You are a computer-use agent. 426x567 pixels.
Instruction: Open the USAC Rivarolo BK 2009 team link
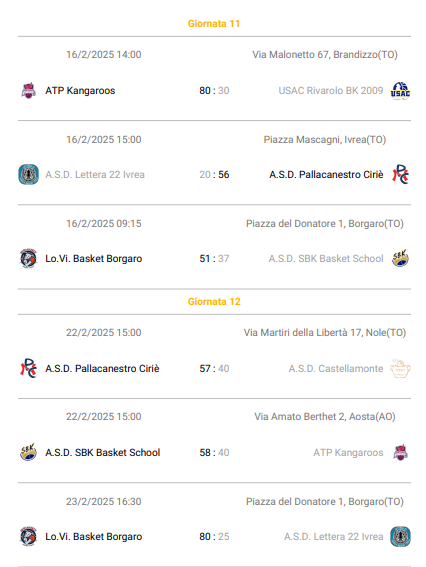pos(331,90)
